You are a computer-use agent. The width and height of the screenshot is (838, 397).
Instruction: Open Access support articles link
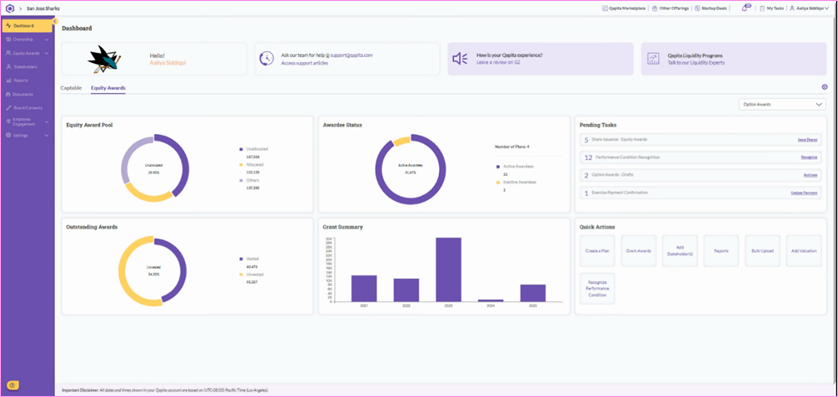tap(305, 63)
